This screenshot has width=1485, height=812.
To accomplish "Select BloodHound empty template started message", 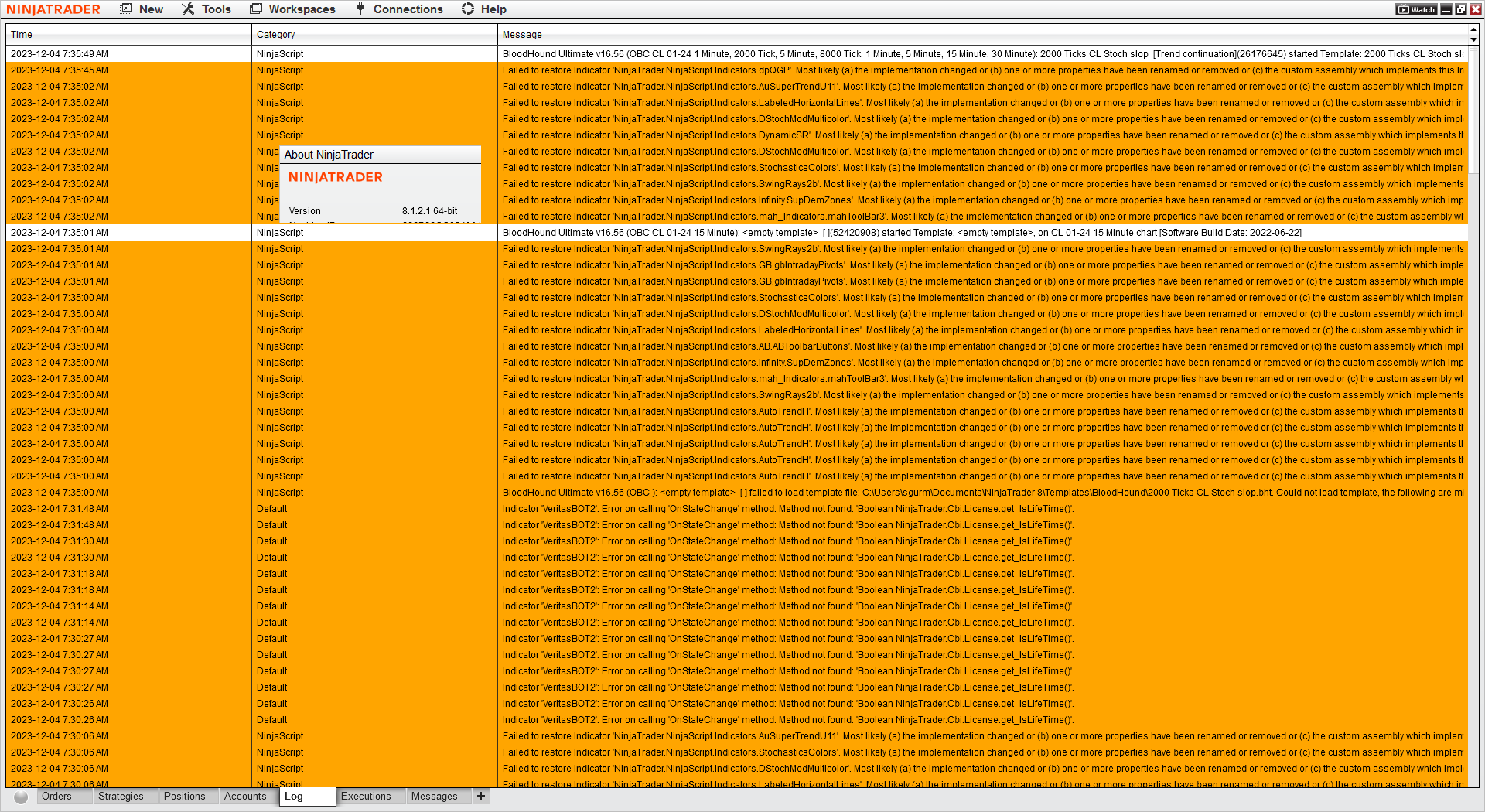I will click(x=983, y=233).
